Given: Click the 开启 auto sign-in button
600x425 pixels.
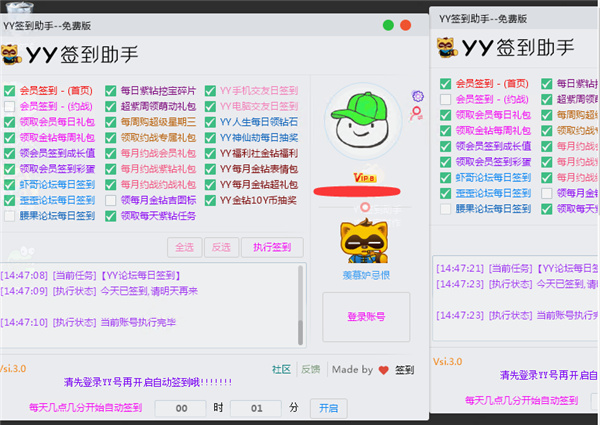Looking at the screenshot, I should coord(329,408).
